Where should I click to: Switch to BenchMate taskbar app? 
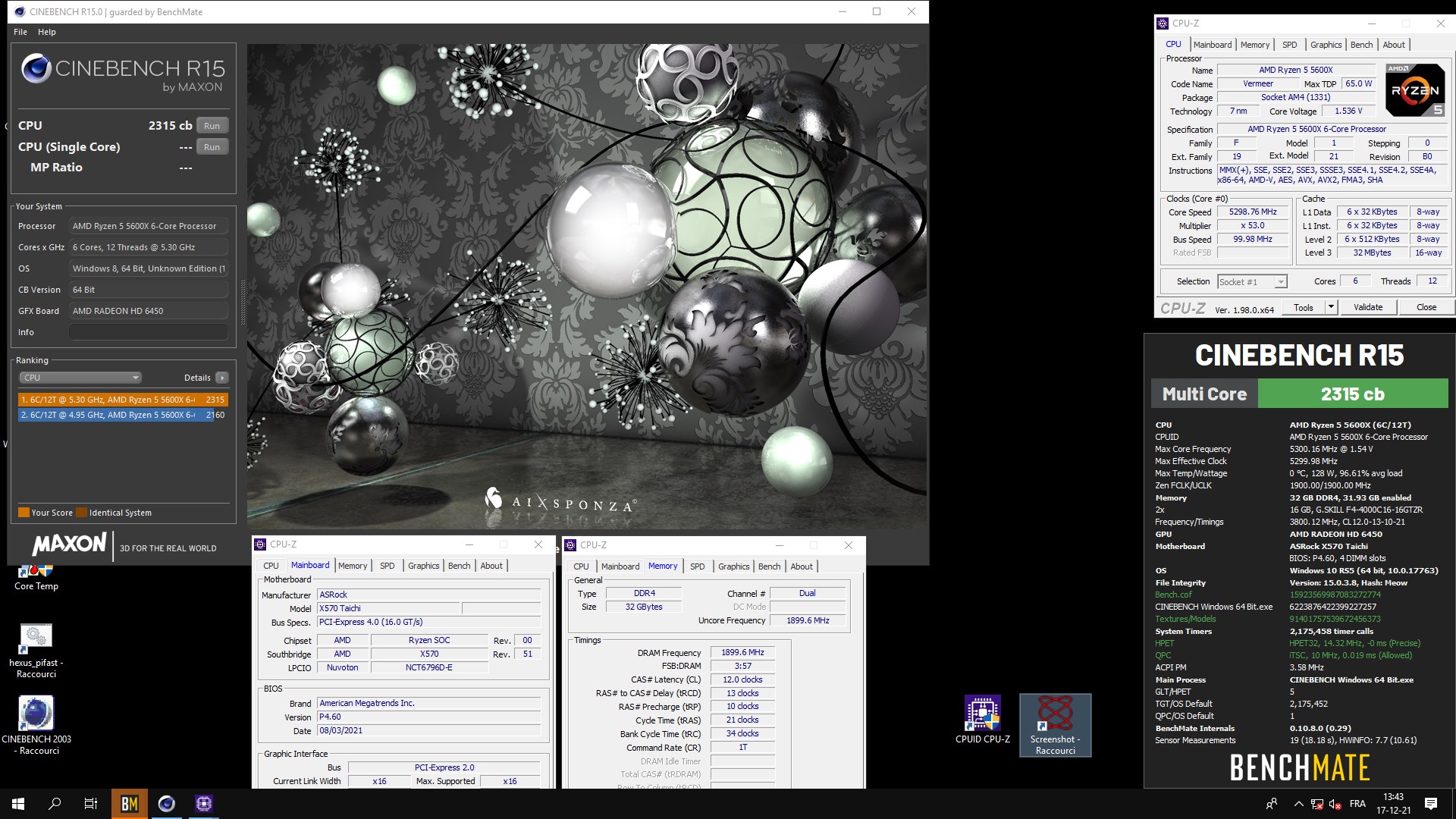pyautogui.click(x=130, y=804)
